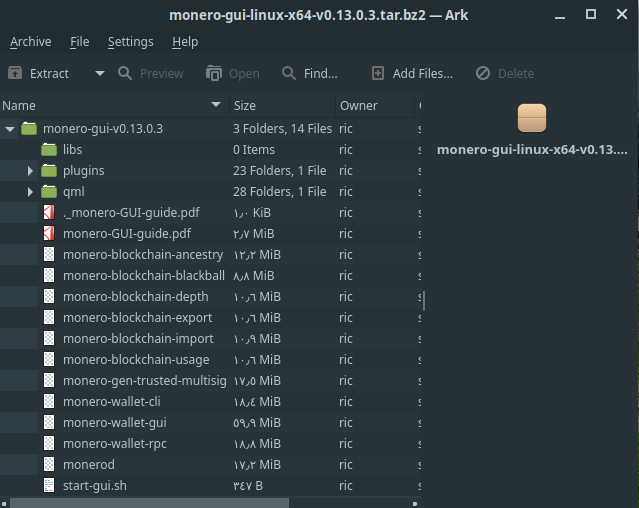
Task: Select the ._monero-GUI-guide.pdf file icon
Action: tap(49, 213)
